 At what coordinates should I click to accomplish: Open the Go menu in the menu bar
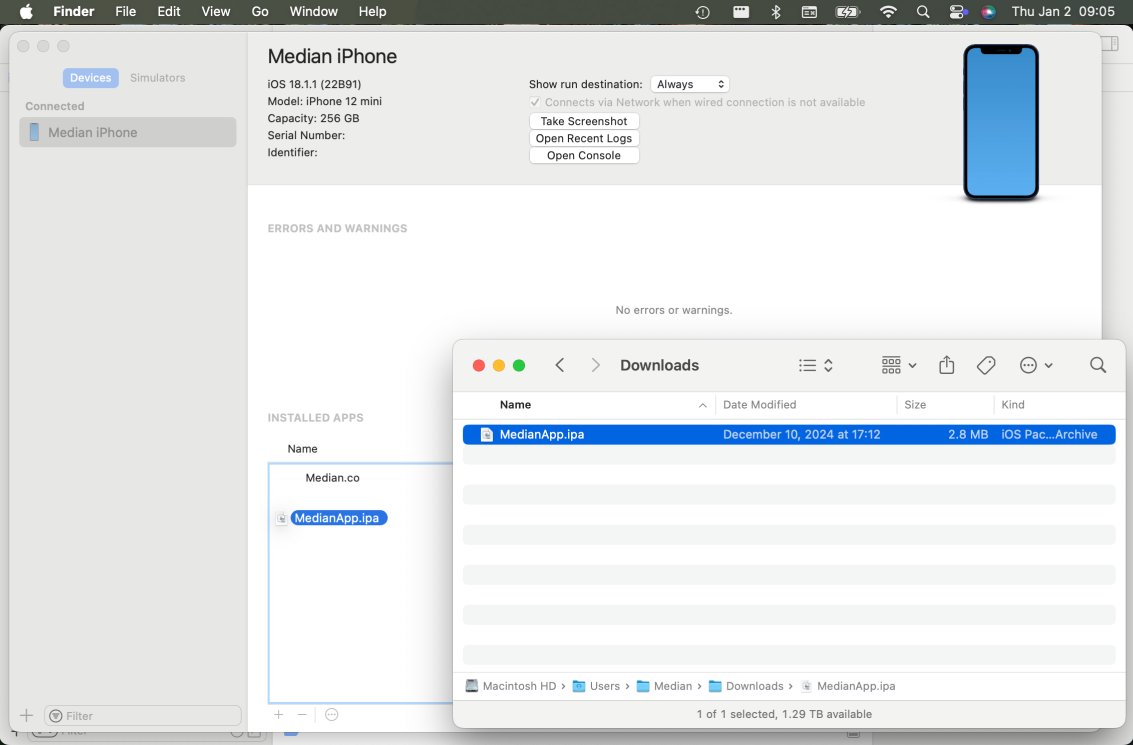[259, 12]
